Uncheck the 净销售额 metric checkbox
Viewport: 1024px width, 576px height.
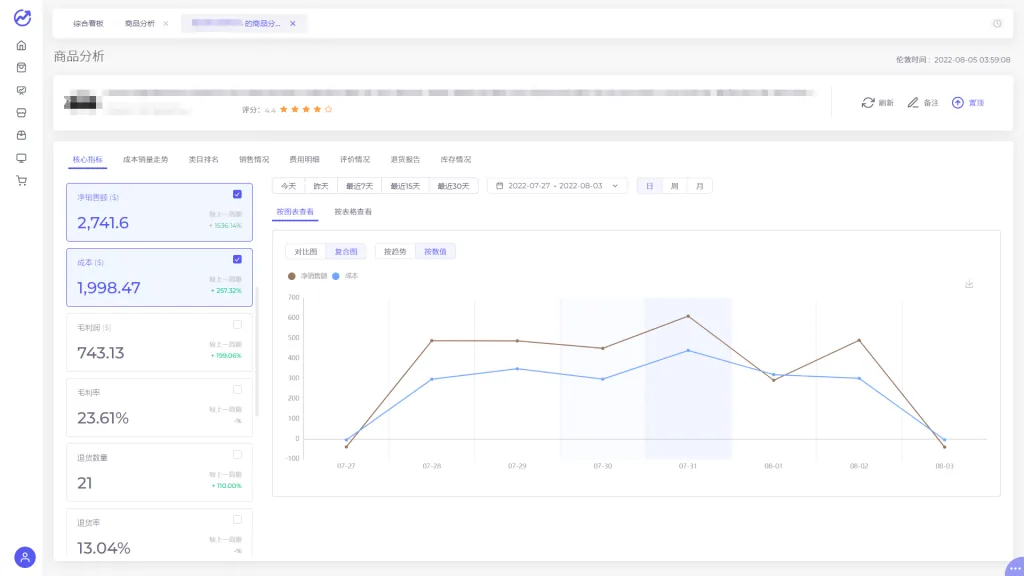pos(237,194)
